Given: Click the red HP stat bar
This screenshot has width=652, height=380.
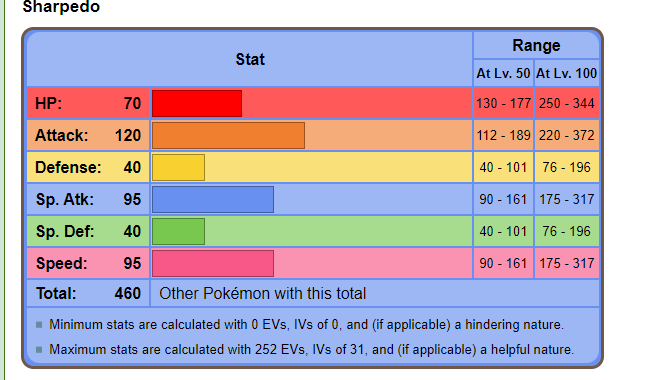Looking at the screenshot, I should pos(197,103).
